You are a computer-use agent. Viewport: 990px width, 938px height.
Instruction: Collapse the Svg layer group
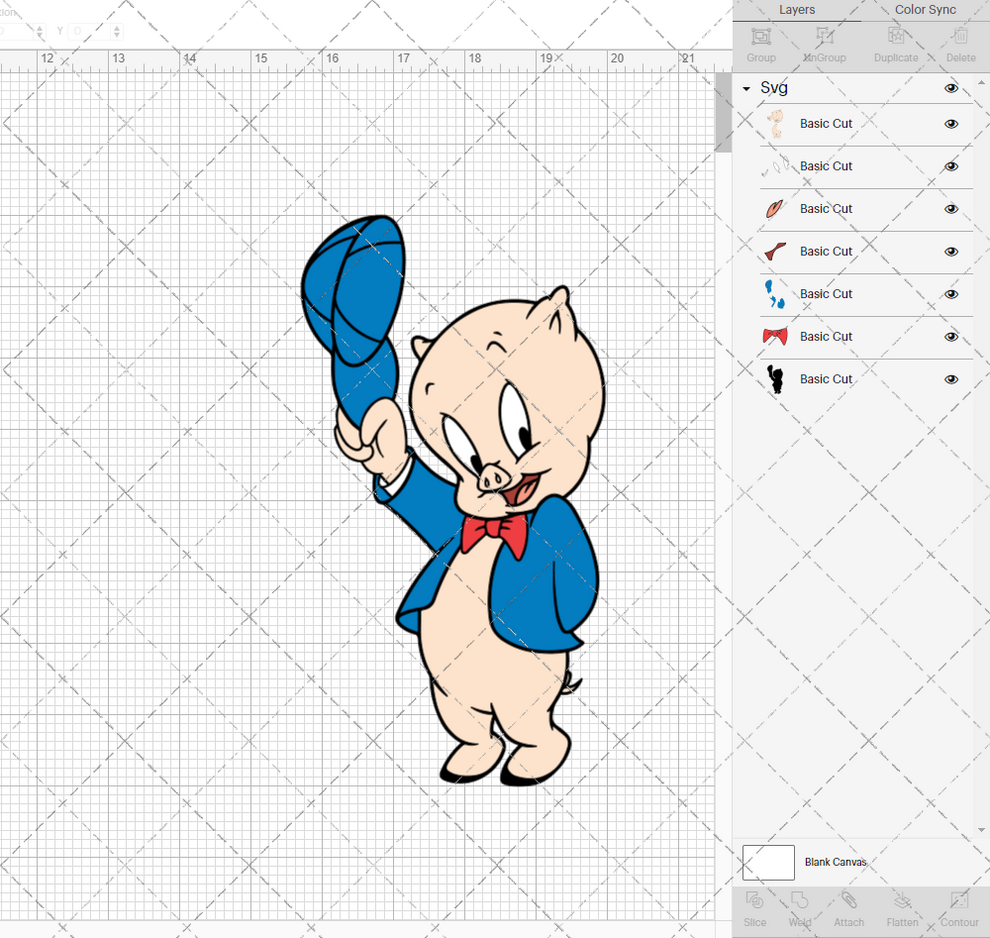[745, 88]
